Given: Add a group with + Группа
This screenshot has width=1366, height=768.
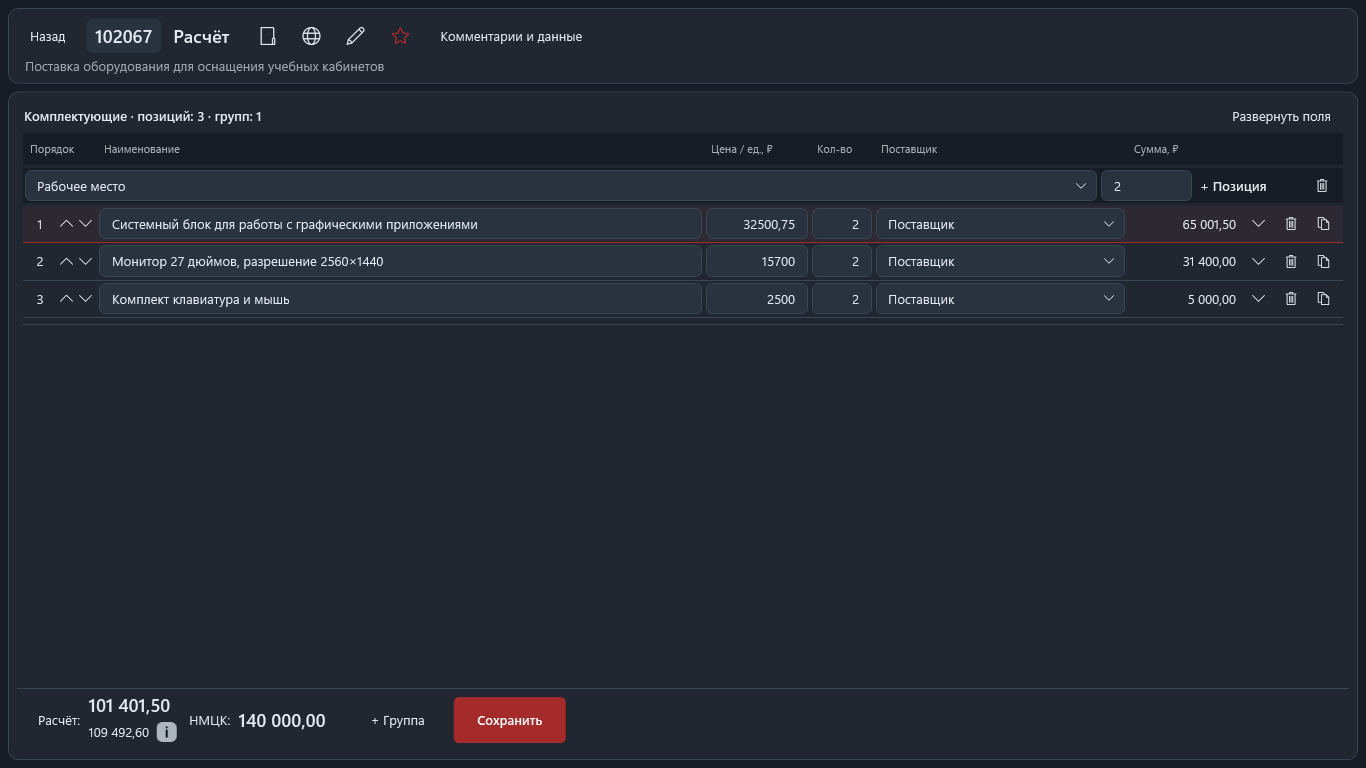Looking at the screenshot, I should pos(398,720).
